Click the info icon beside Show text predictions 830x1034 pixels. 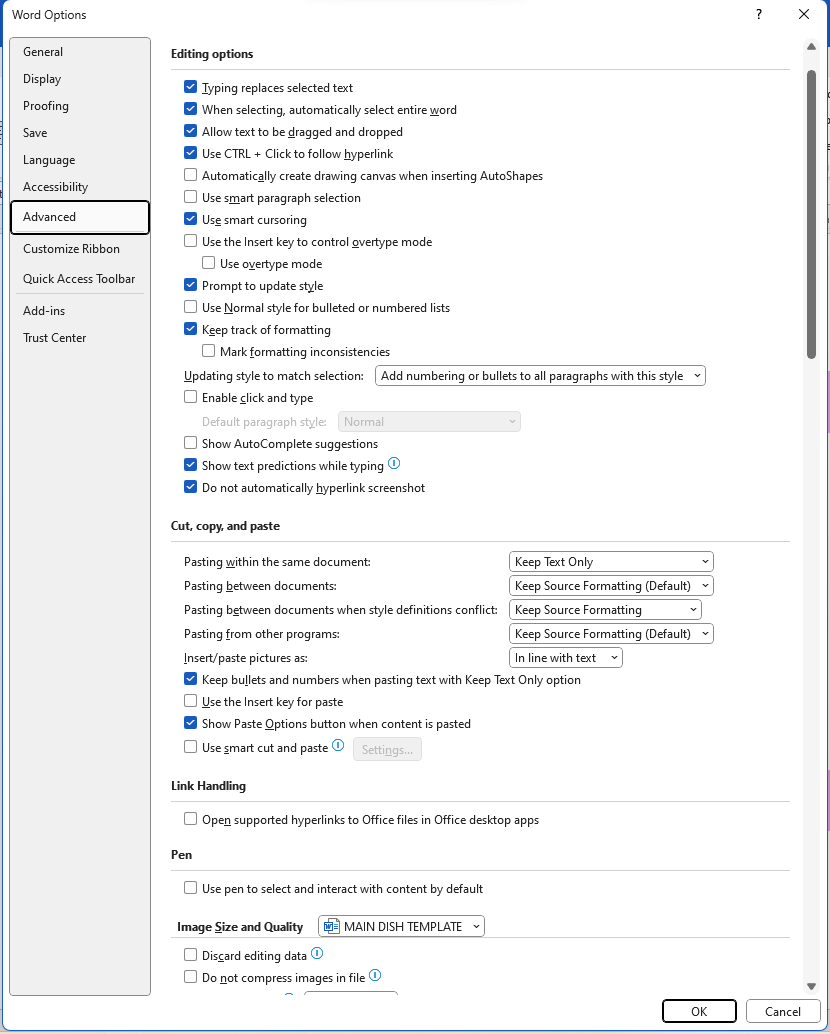click(395, 464)
